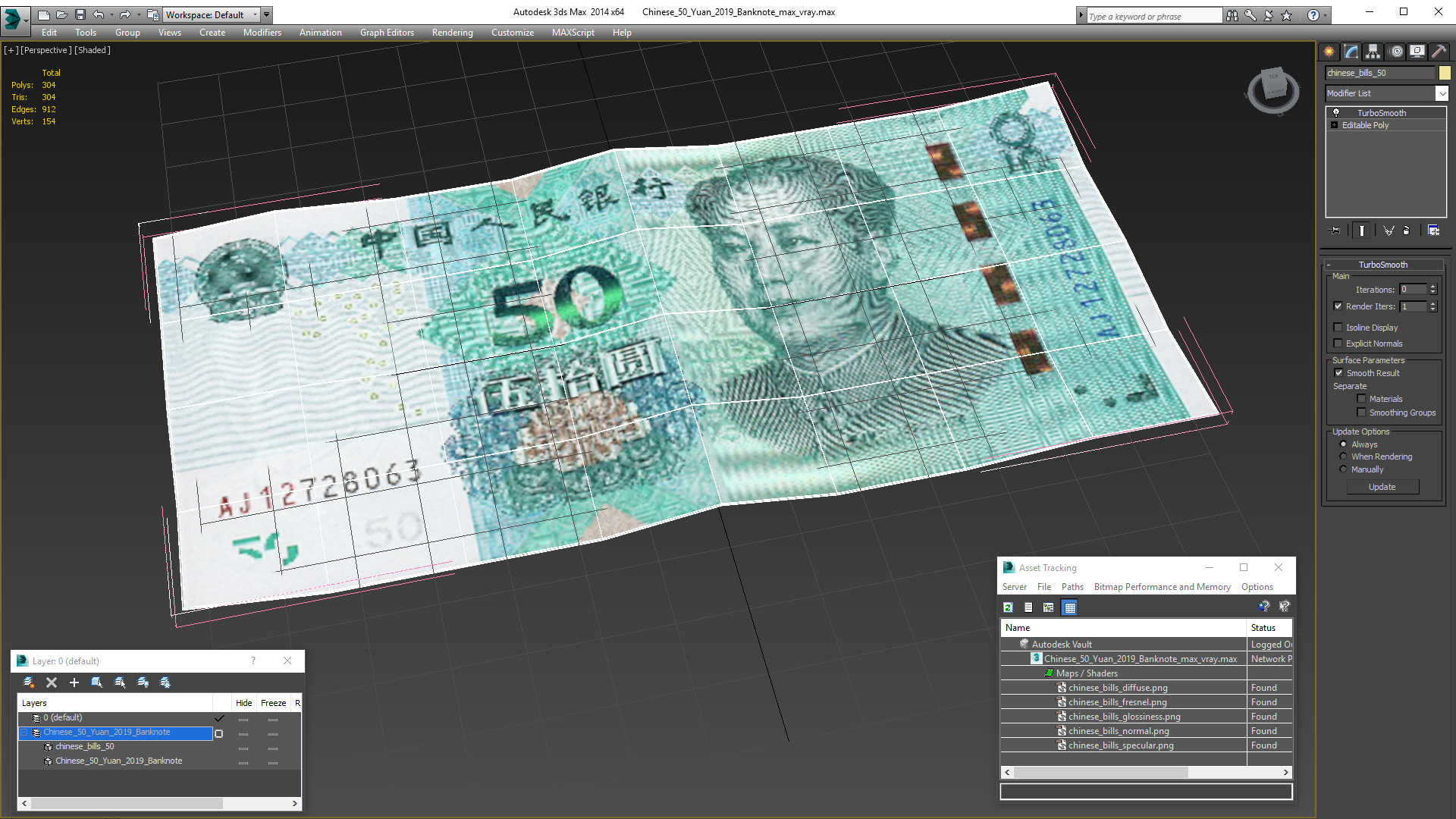Image resolution: width=1456 pixels, height=819 pixels.
Task: Make the modifier unique
Action: click(x=1389, y=231)
